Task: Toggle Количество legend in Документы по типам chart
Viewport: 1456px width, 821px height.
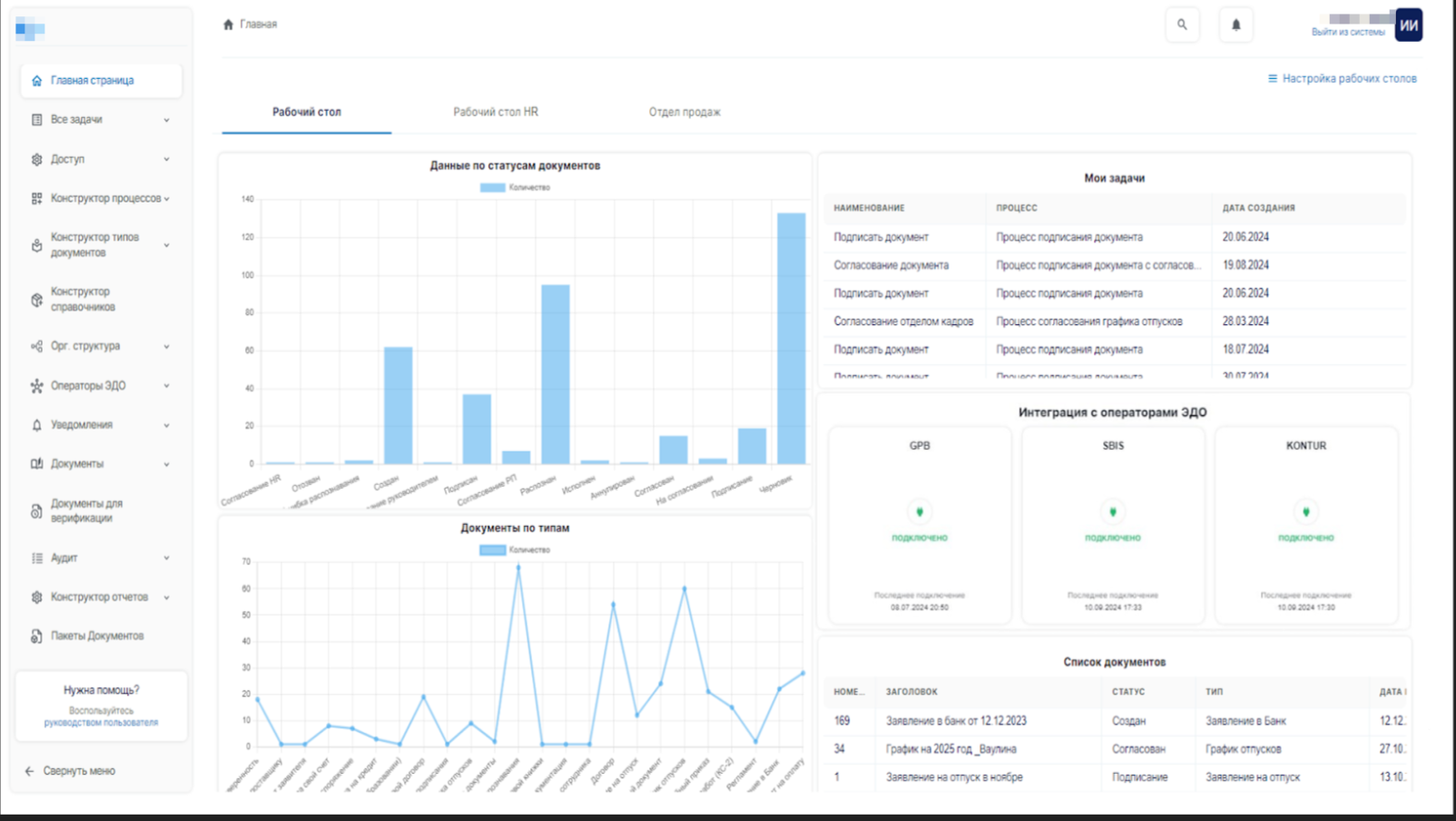Action: pyautogui.click(x=515, y=549)
